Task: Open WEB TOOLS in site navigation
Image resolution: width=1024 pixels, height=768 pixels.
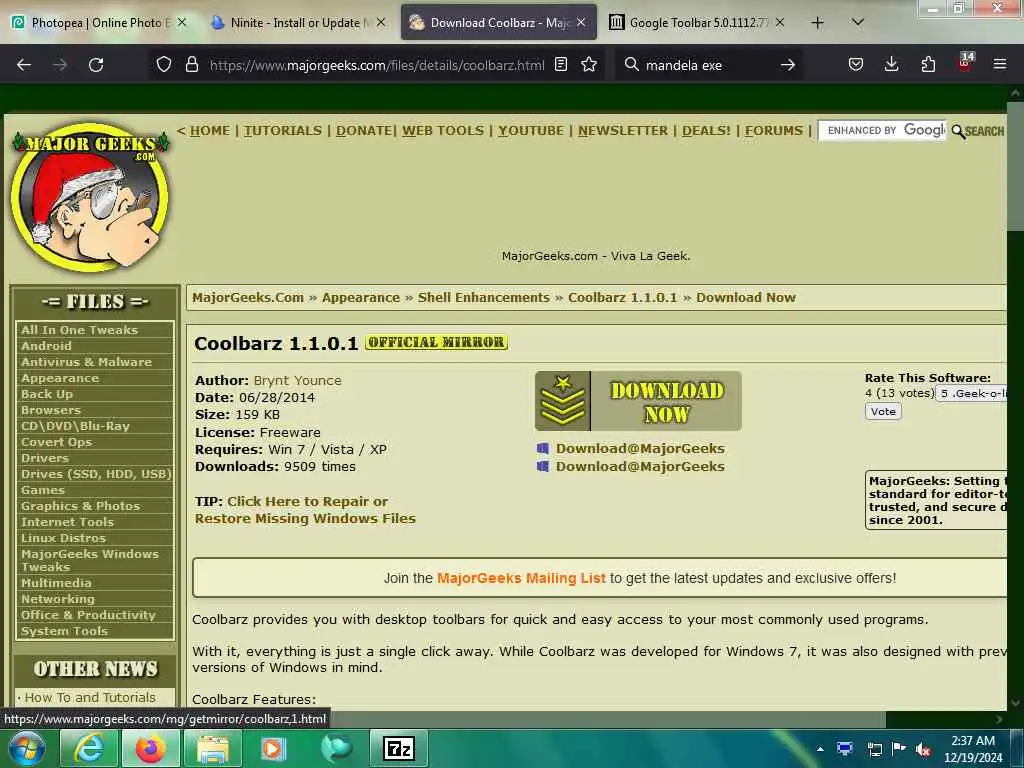Action: point(443,131)
